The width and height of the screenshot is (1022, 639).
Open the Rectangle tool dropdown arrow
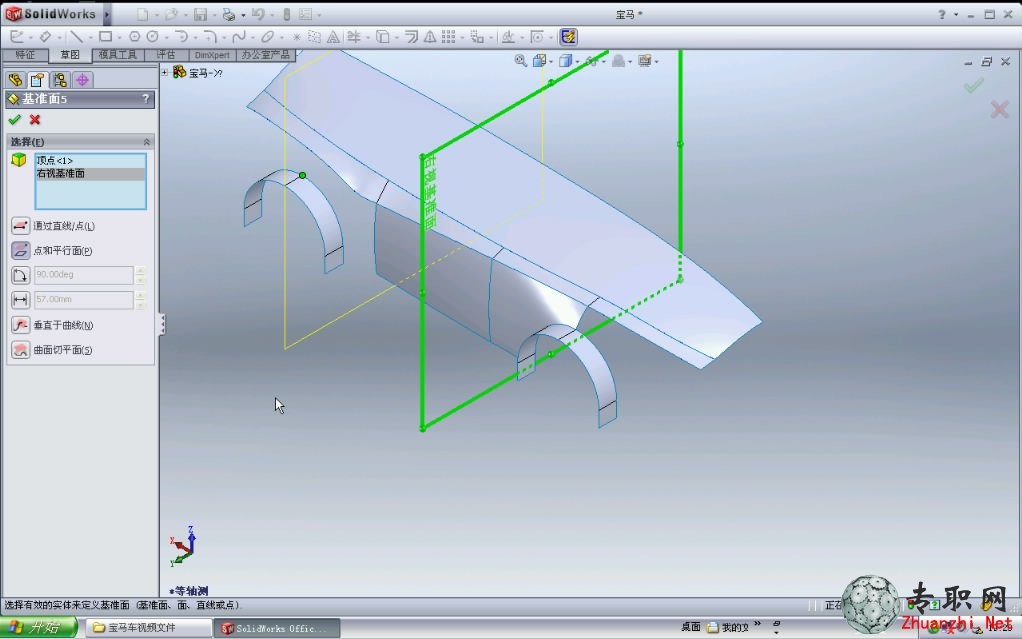[119, 37]
